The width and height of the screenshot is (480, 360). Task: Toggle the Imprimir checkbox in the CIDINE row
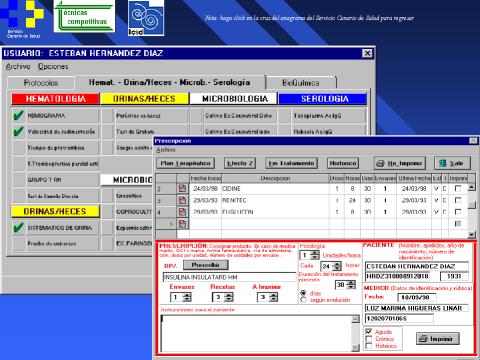pyautogui.click(x=458, y=188)
